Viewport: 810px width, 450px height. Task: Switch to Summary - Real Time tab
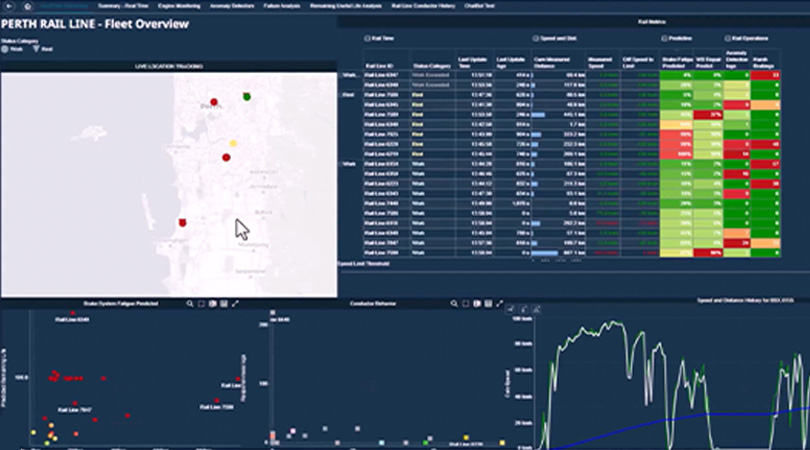(x=123, y=6)
